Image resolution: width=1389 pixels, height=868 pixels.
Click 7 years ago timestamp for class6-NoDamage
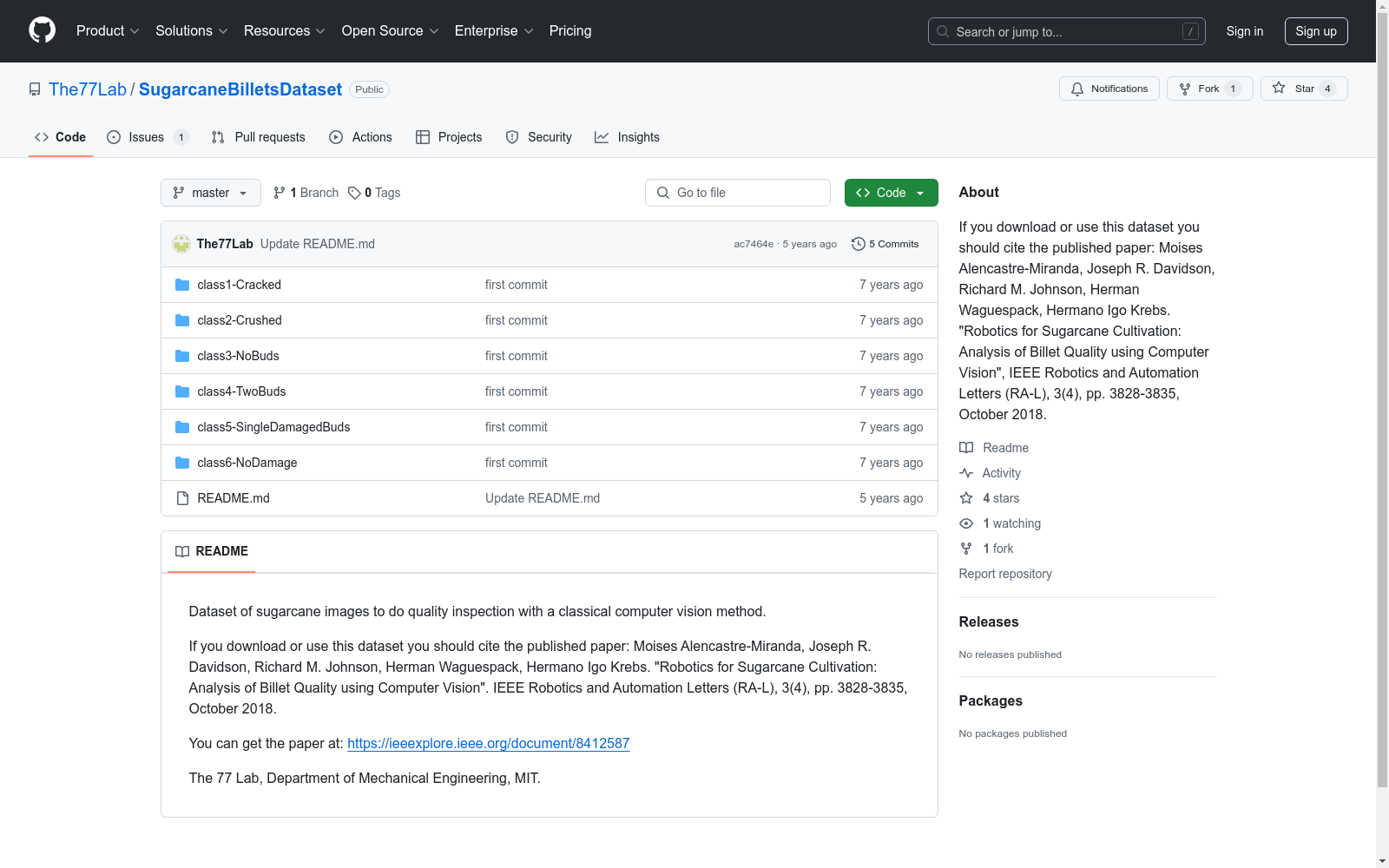pos(891,463)
